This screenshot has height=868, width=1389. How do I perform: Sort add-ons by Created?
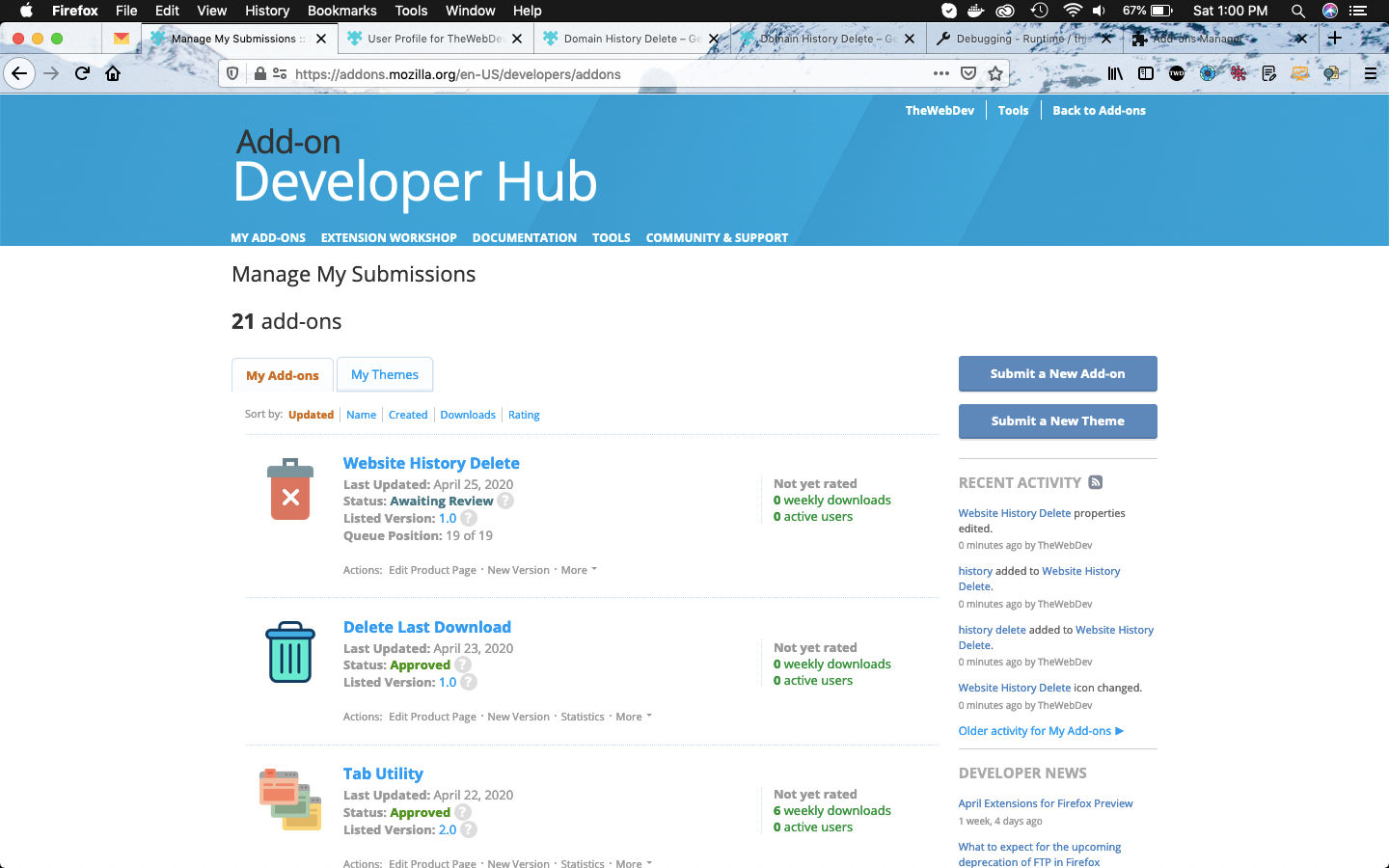[408, 415]
